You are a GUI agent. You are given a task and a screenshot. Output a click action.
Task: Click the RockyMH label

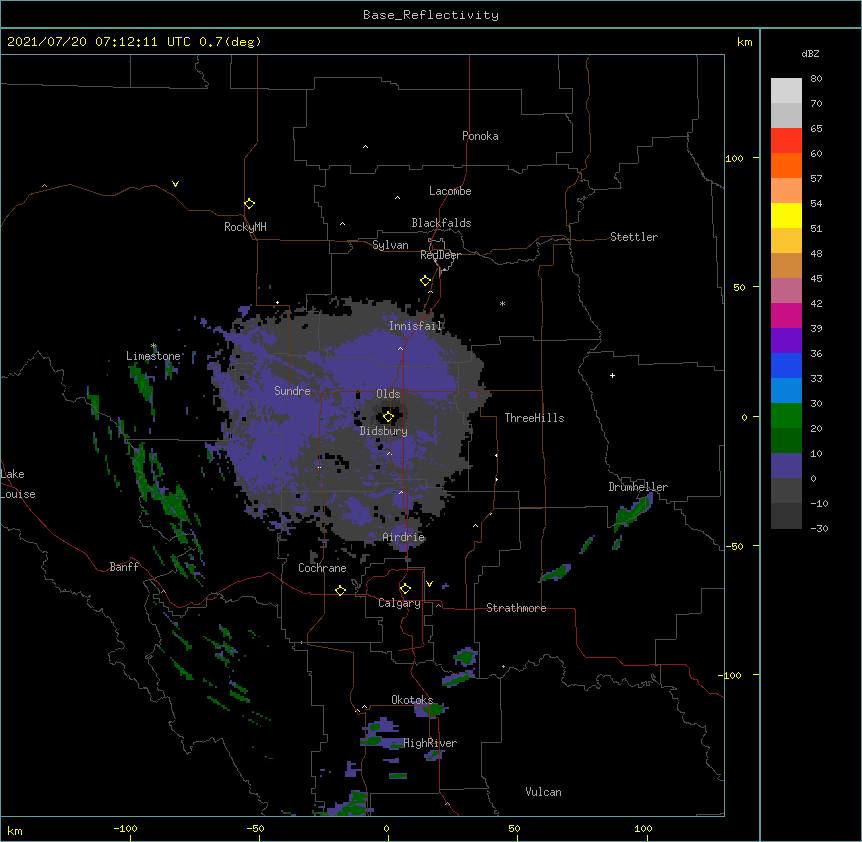pyautogui.click(x=245, y=226)
